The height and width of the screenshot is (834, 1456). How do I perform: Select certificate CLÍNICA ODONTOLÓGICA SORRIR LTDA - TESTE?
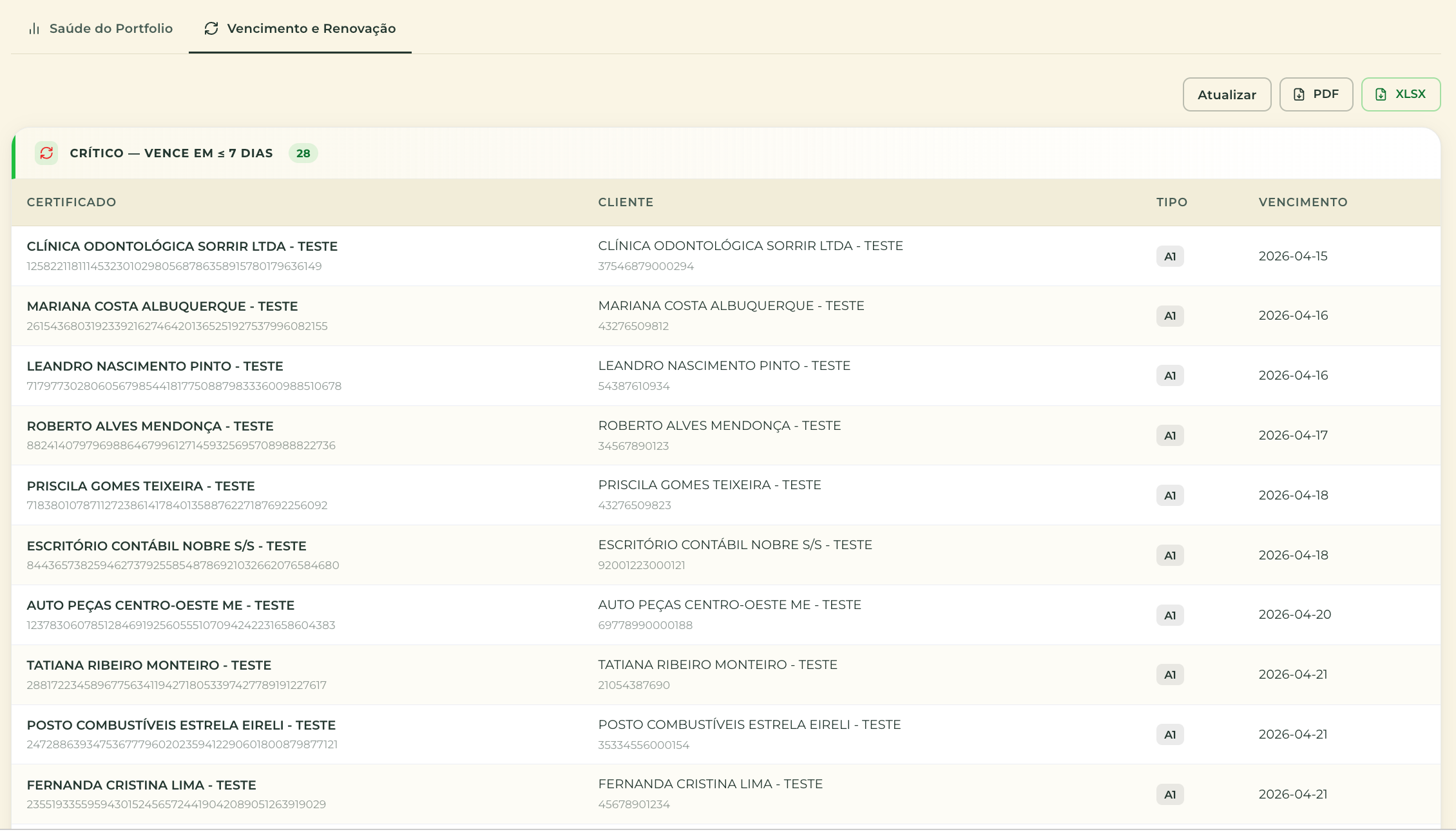tap(182, 246)
